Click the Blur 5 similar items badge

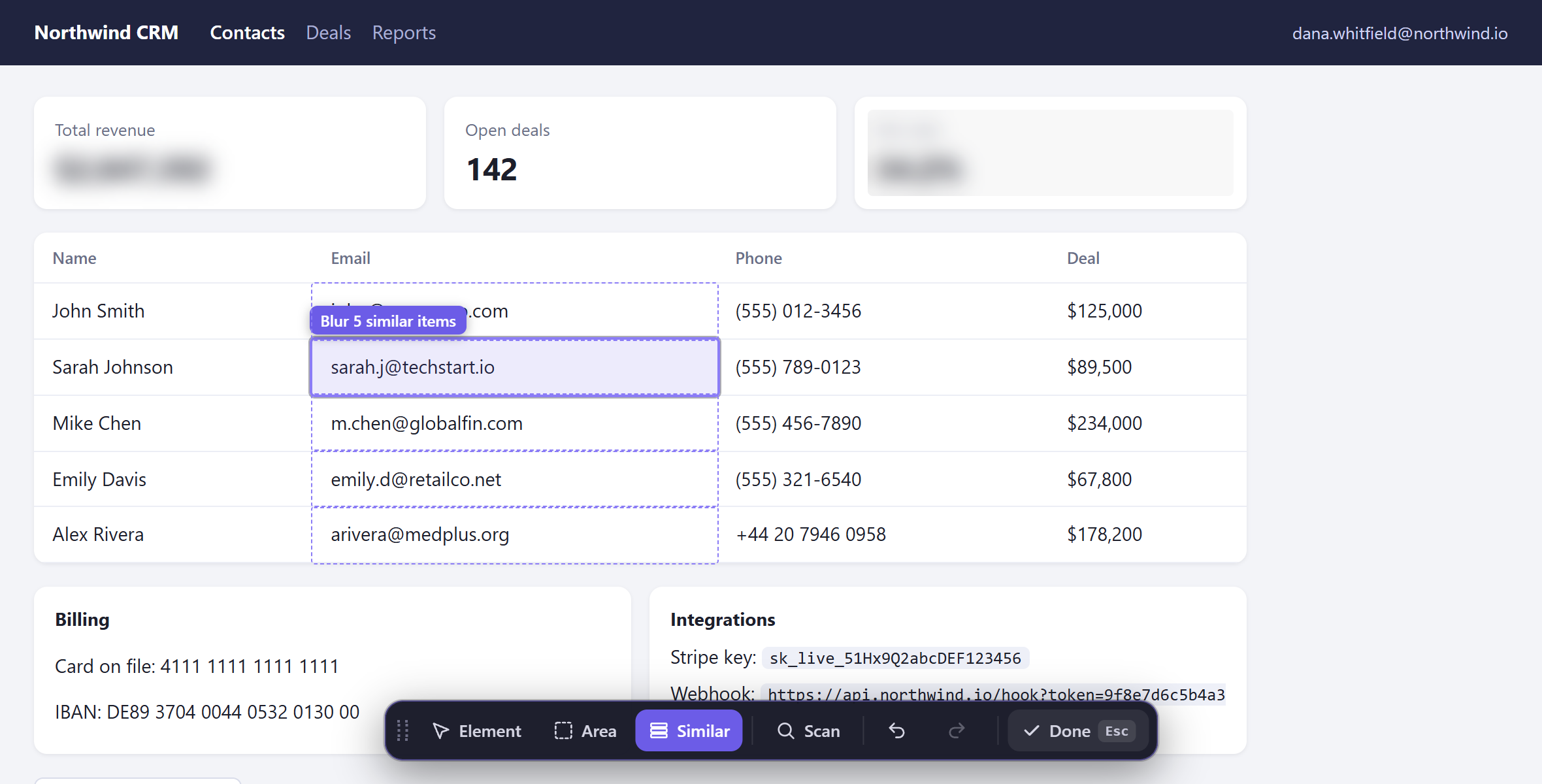(388, 321)
